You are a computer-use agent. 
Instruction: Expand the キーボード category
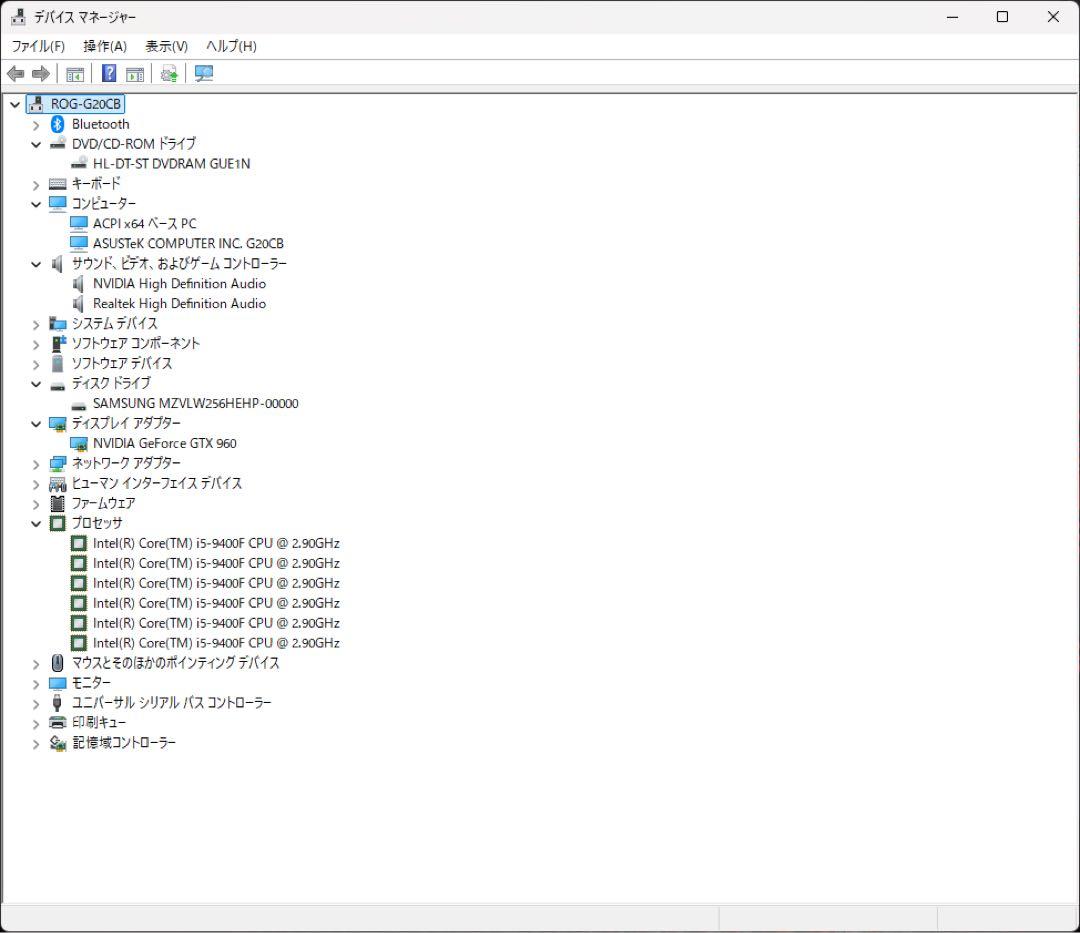[36, 185]
